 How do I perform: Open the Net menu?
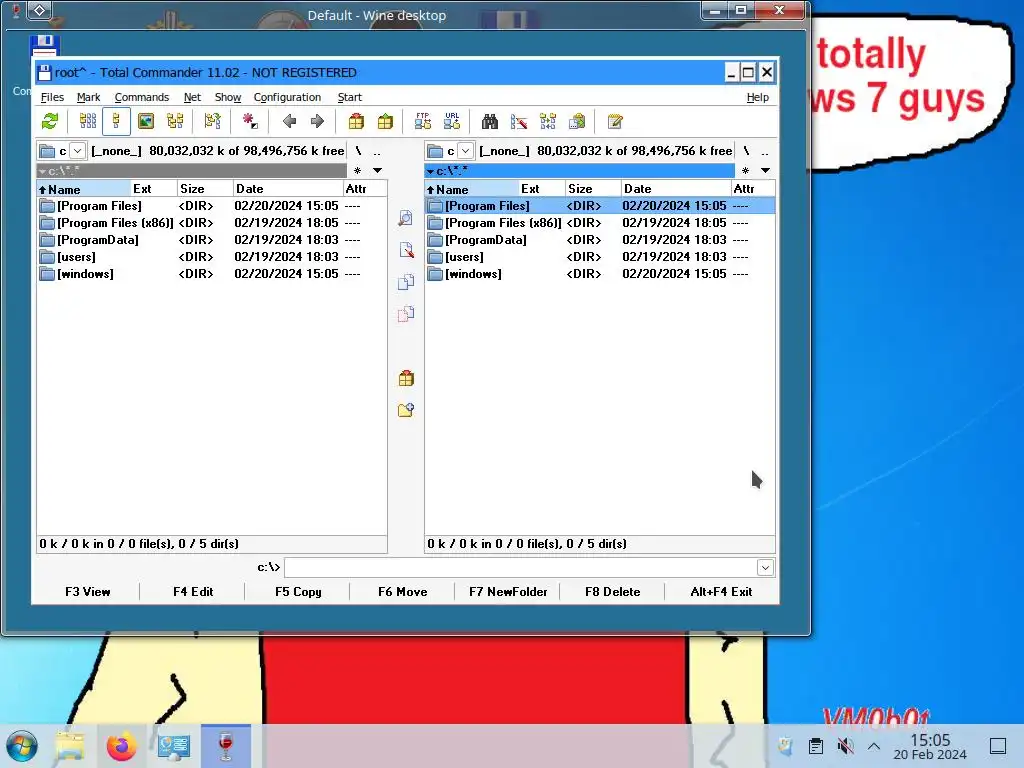192,97
